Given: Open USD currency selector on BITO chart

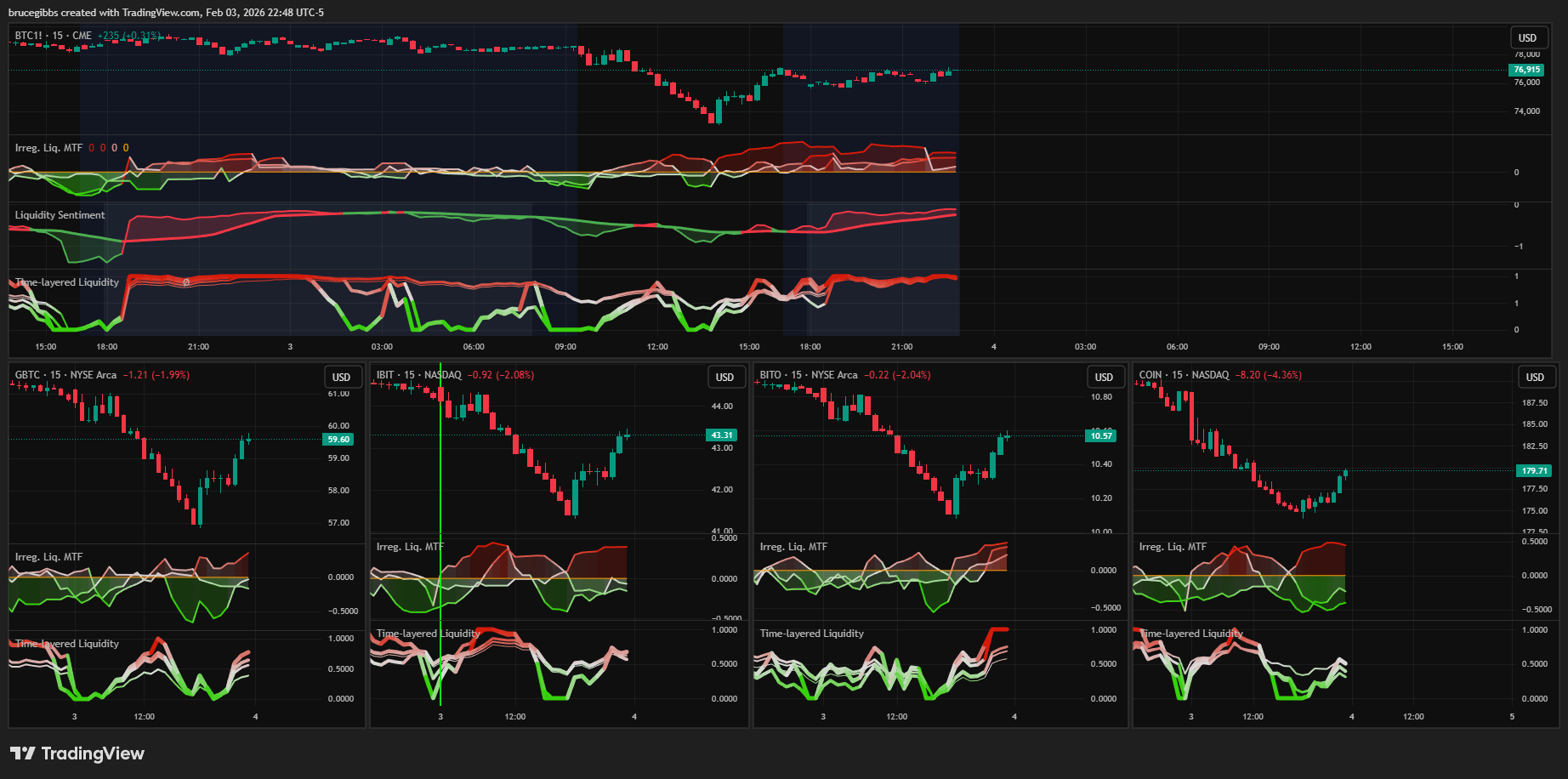Looking at the screenshot, I should click(1104, 378).
